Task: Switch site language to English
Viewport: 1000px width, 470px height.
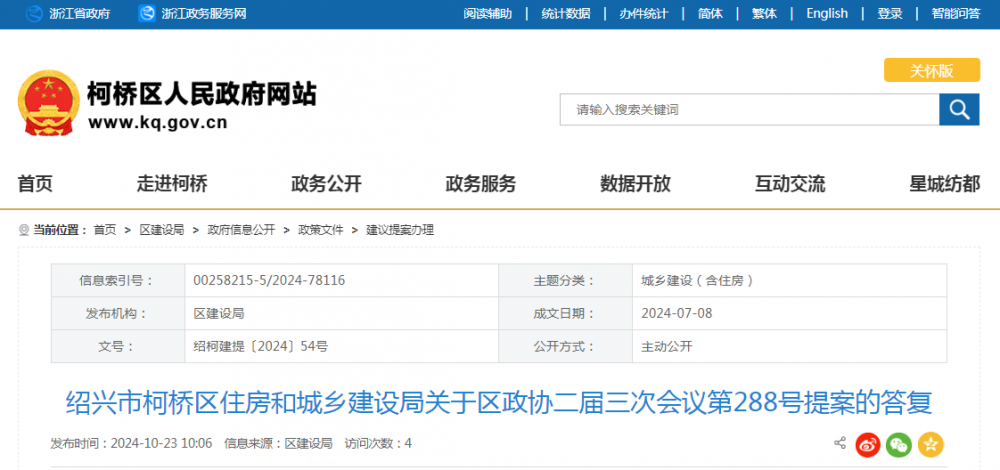Action: pos(827,13)
